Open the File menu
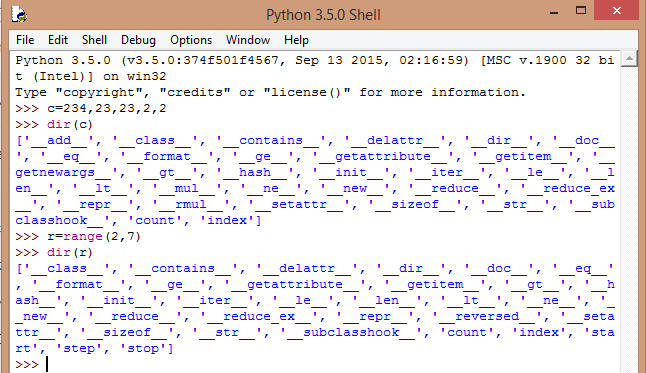 point(25,40)
